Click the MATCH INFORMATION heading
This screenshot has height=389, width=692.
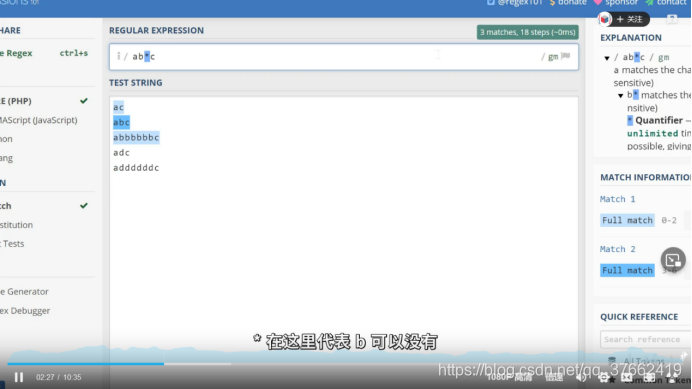[646, 177]
